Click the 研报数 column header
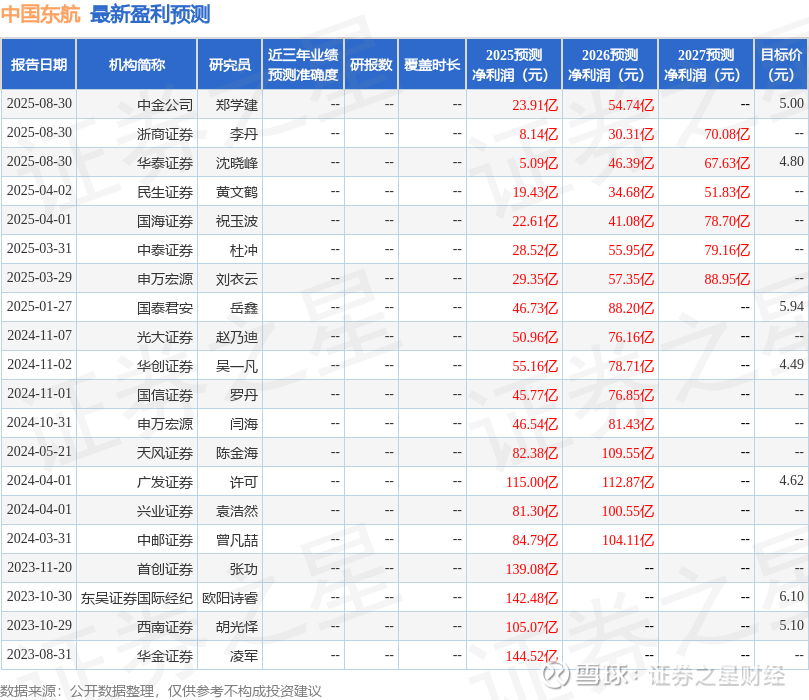Image resolution: width=809 pixels, height=700 pixels. [371, 64]
